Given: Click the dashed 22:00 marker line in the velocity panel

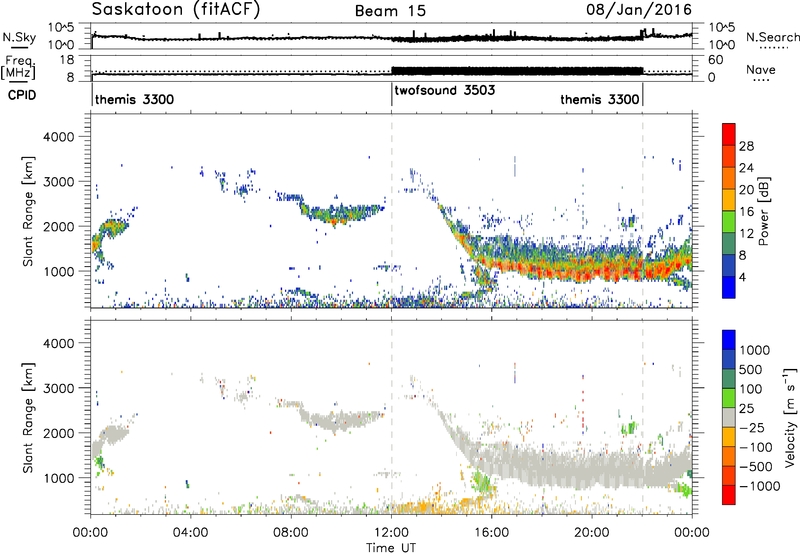Looking at the screenshot, I should click(x=643, y=416).
